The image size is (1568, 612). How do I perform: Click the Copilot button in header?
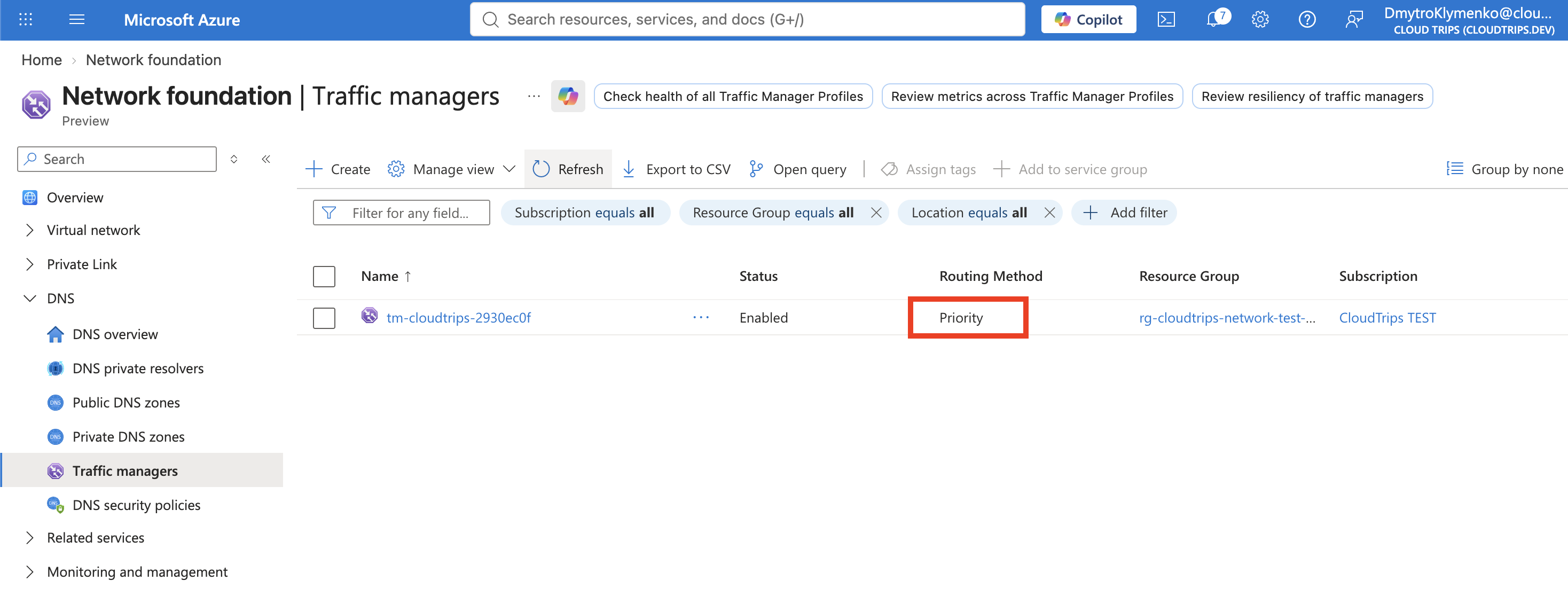point(1088,19)
